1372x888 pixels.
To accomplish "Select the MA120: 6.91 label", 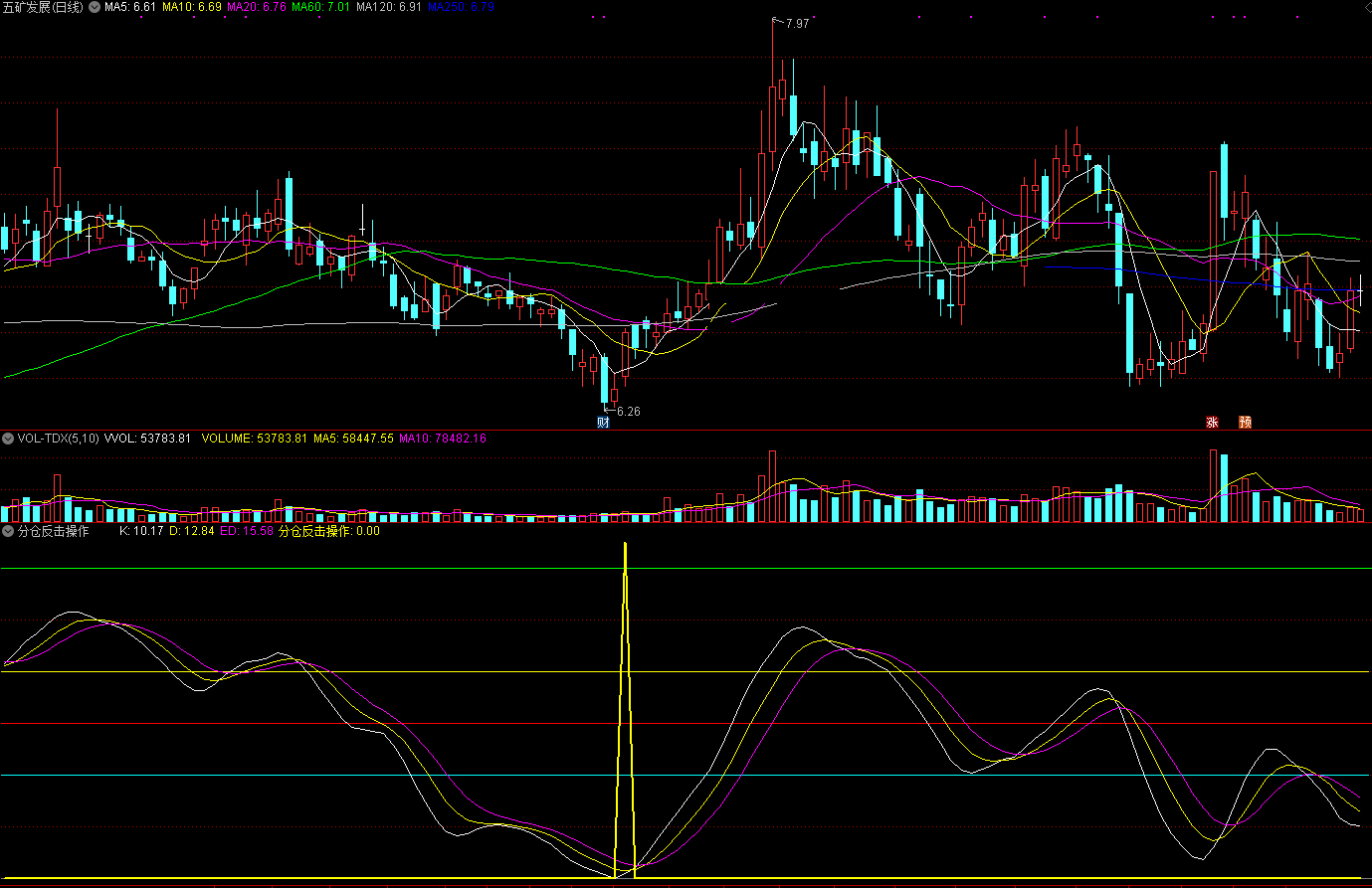I will (x=389, y=7).
